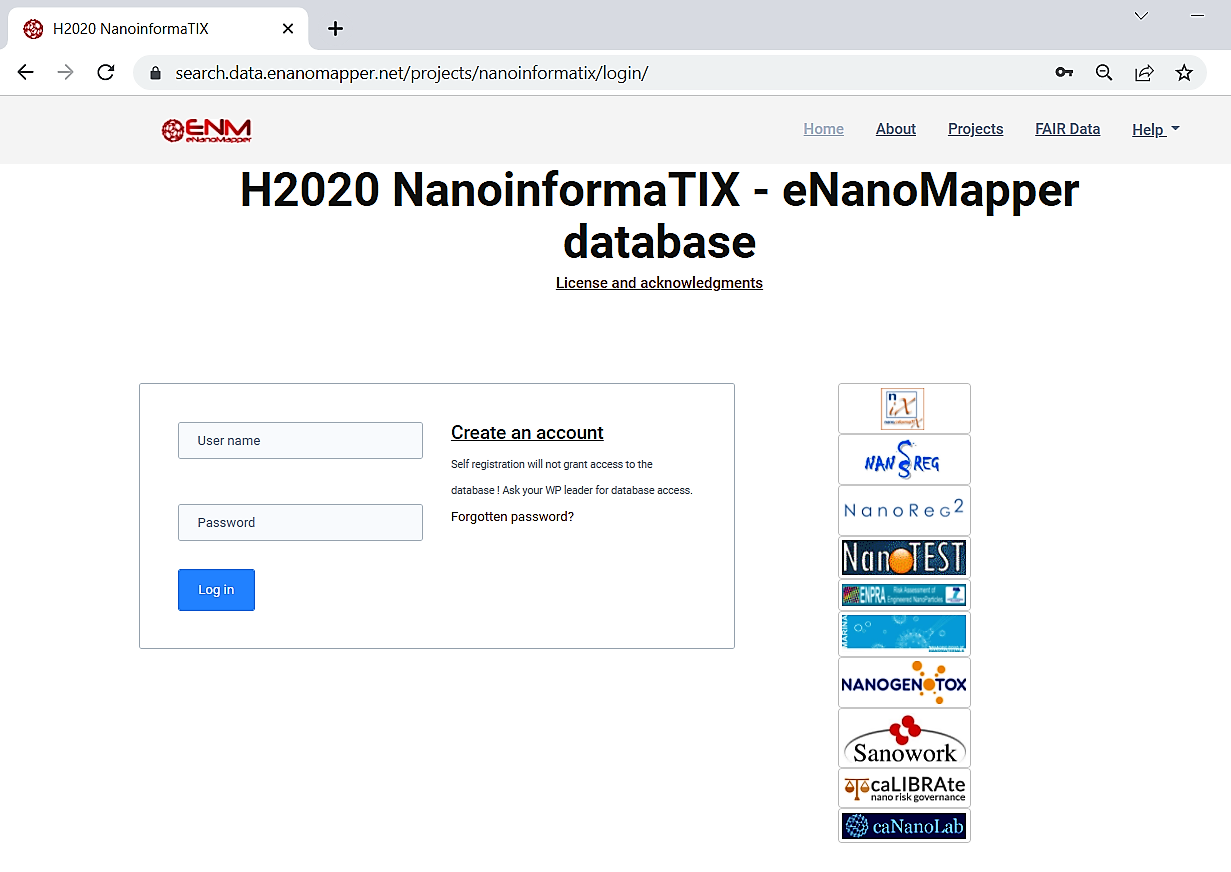The width and height of the screenshot is (1231, 872).
Task: Click the browser forward arrow
Action: [x=66, y=72]
